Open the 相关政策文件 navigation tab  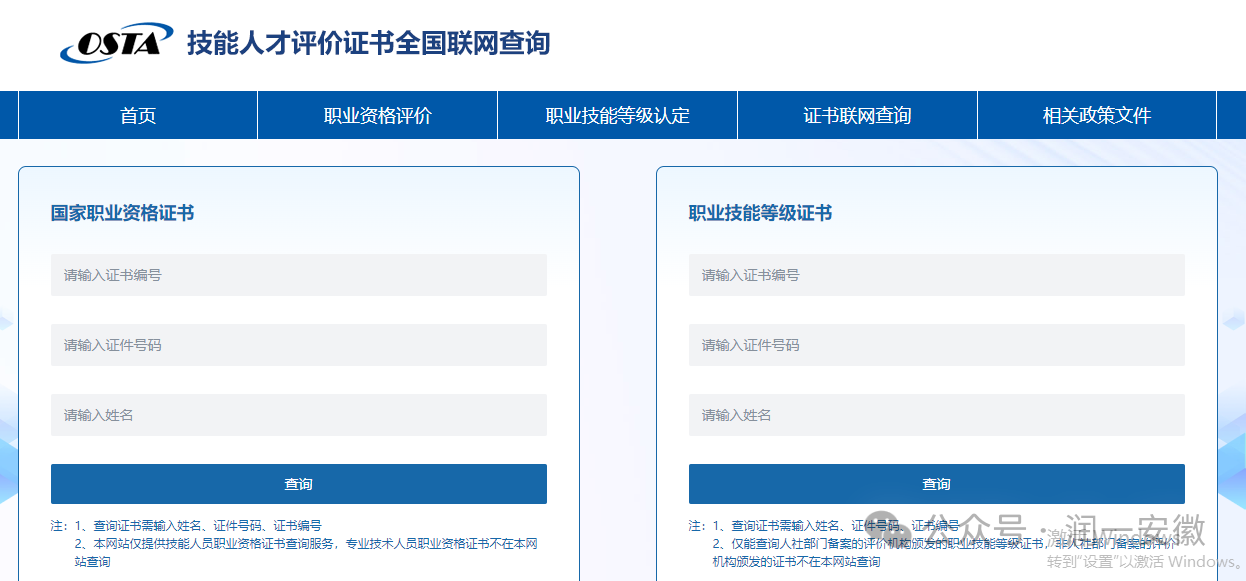coord(1097,115)
